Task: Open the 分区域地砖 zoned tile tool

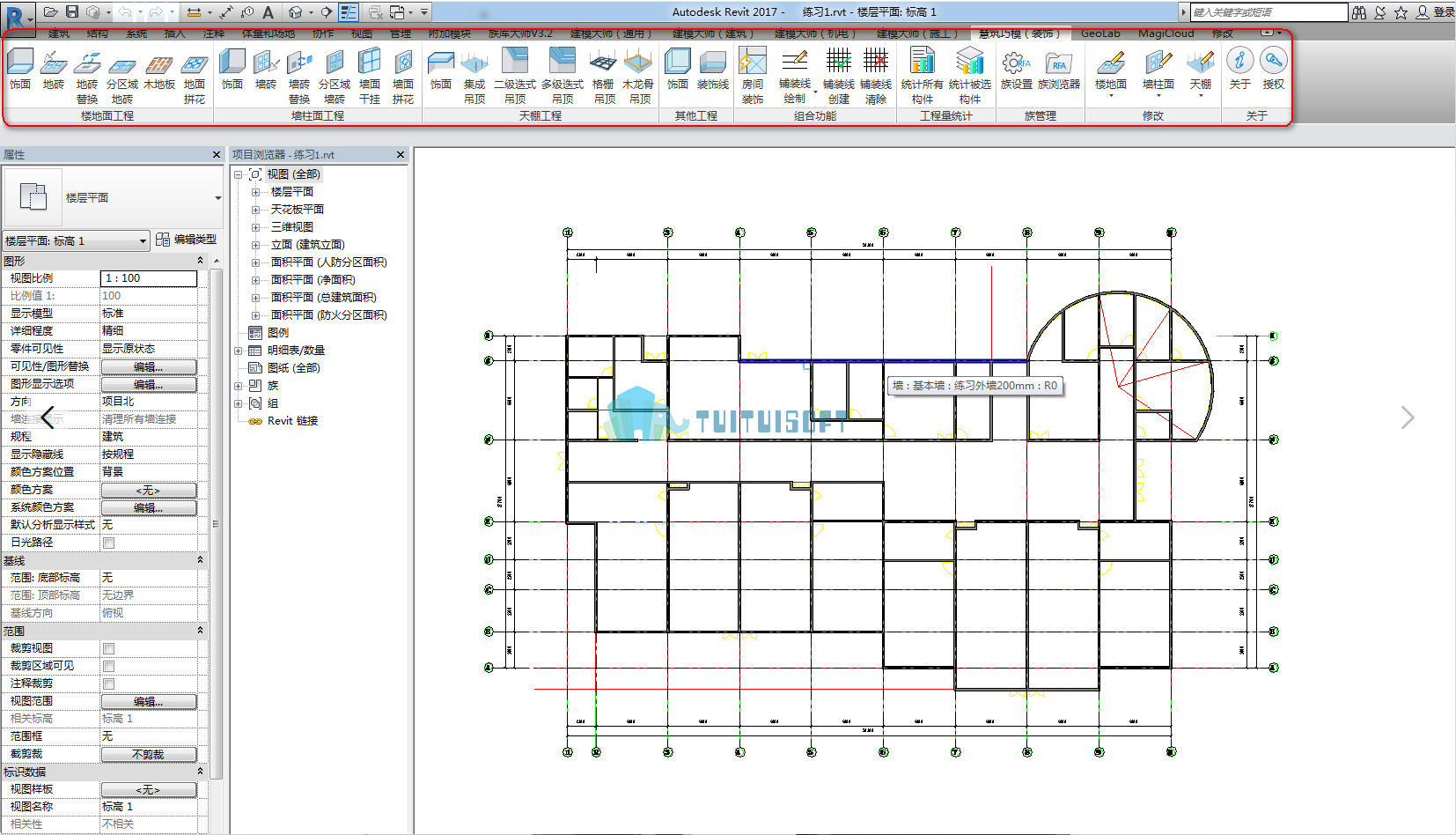Action: (122, 78)
